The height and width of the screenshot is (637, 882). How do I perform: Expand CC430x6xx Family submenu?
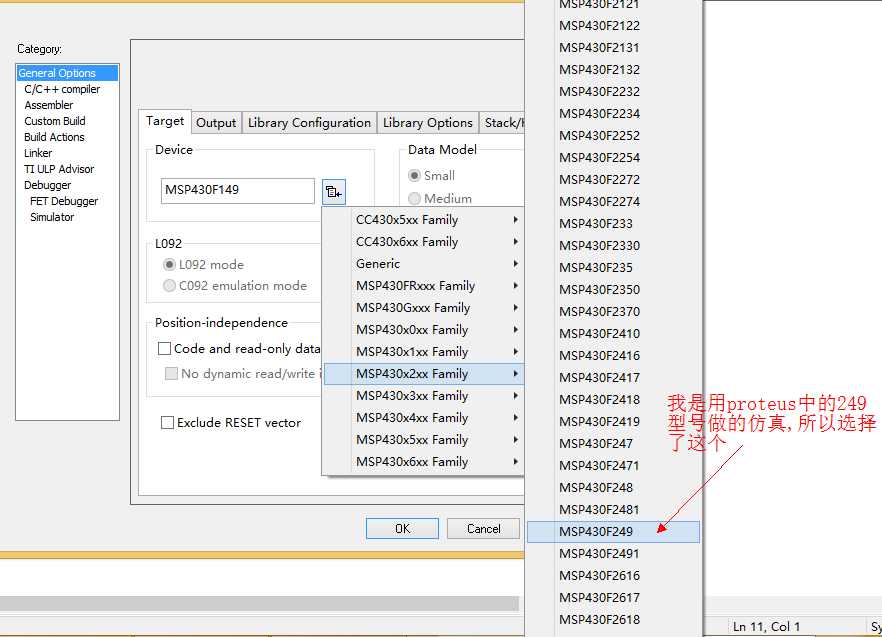click(x=424, y=241)
